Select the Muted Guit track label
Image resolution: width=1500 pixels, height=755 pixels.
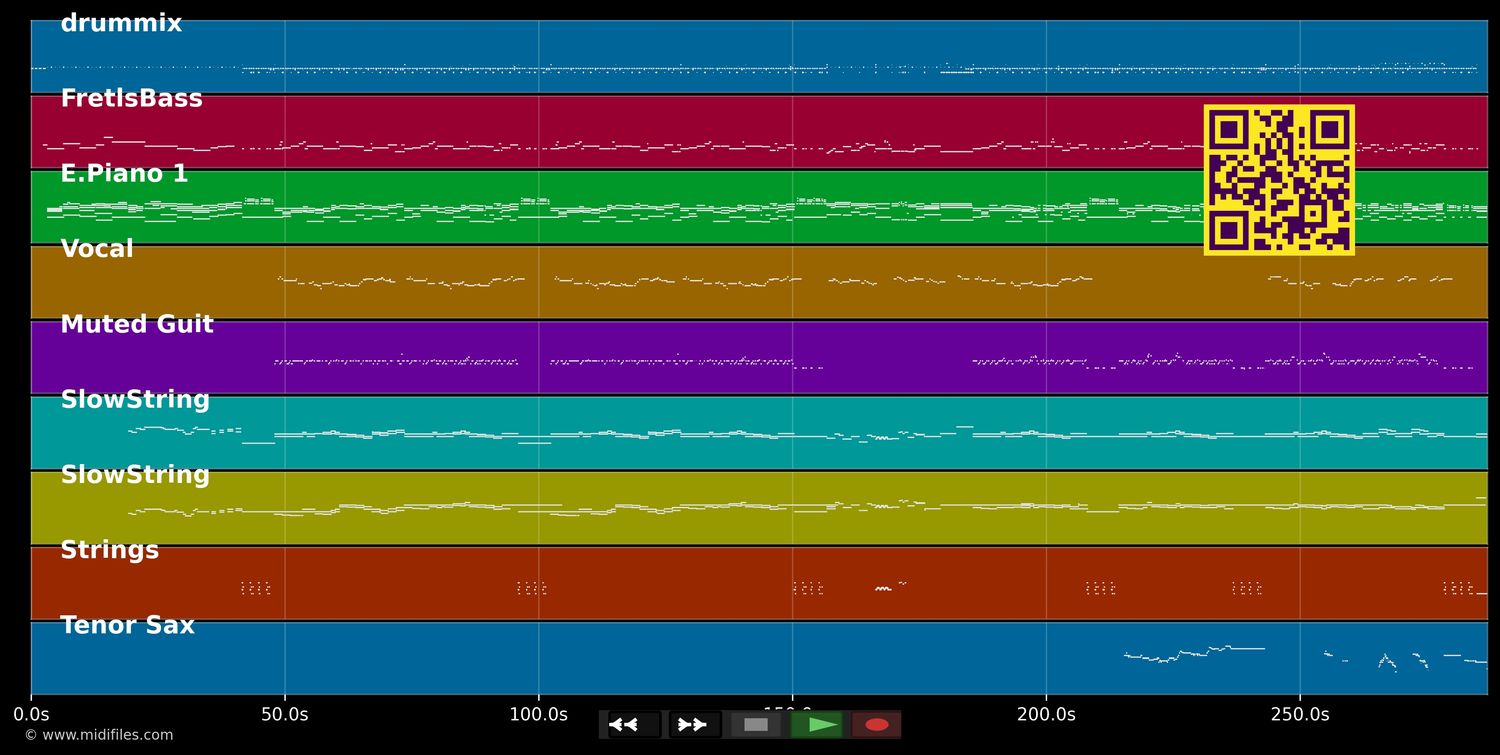click(137, 325)
